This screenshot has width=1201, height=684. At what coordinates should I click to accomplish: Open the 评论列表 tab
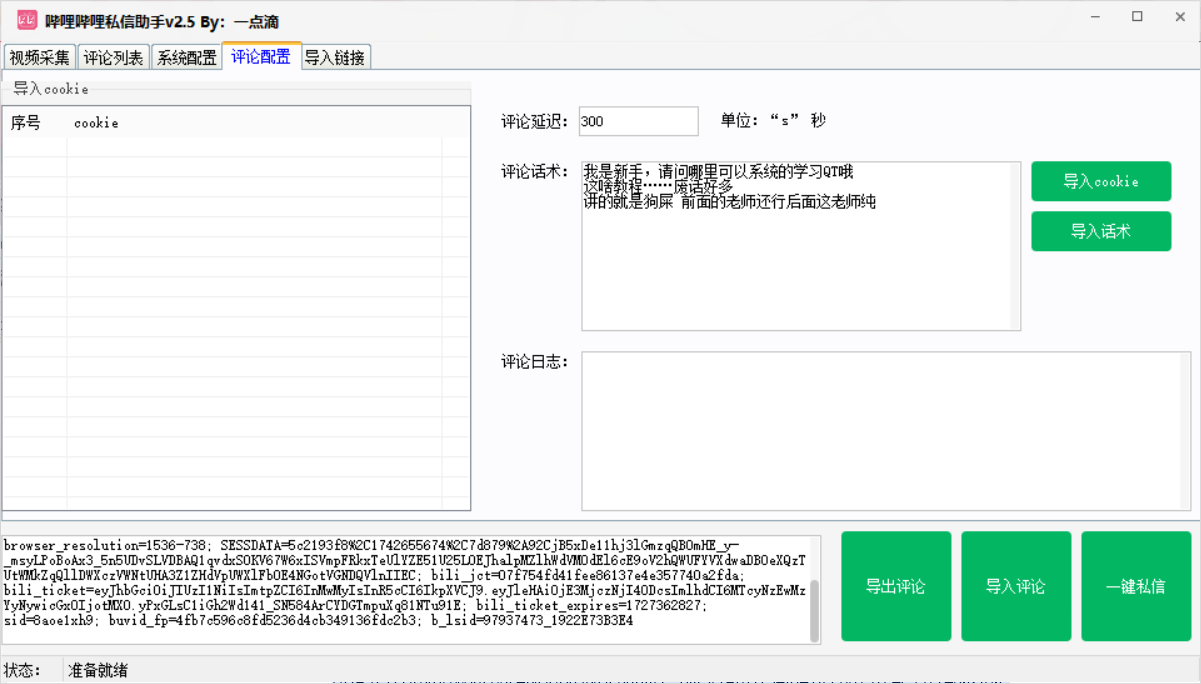(114, 58)
